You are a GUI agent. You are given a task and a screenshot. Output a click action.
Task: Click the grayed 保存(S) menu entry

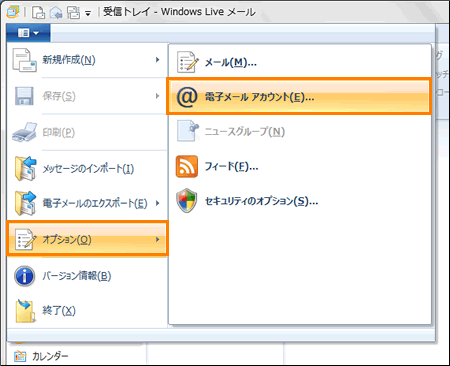[x=87, y=96]
